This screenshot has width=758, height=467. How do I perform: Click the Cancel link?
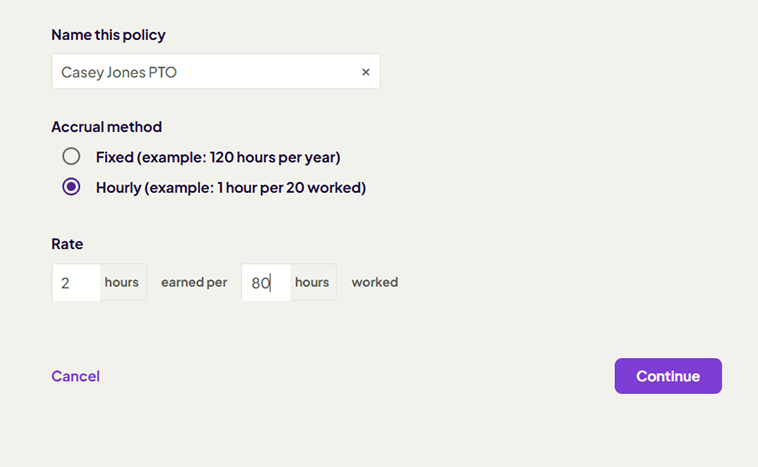tap(76, 376)
